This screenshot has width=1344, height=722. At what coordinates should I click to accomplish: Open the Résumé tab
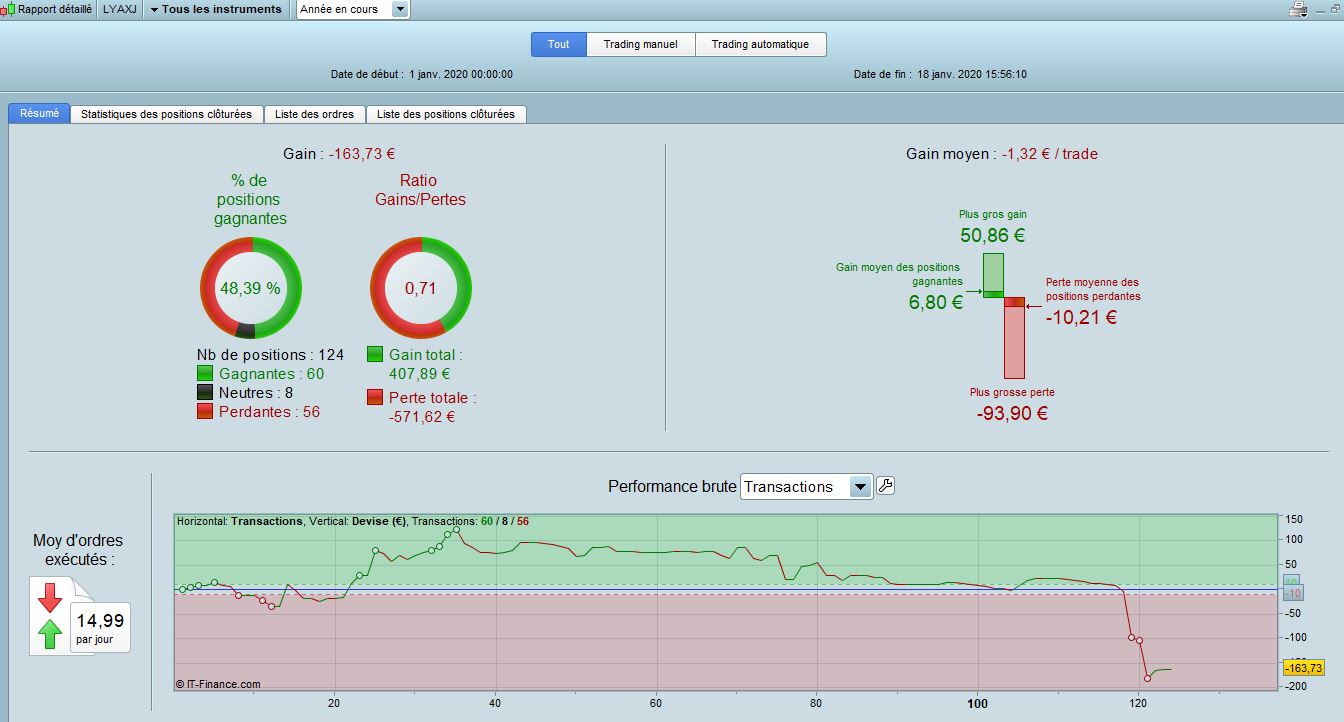point(40,114)
